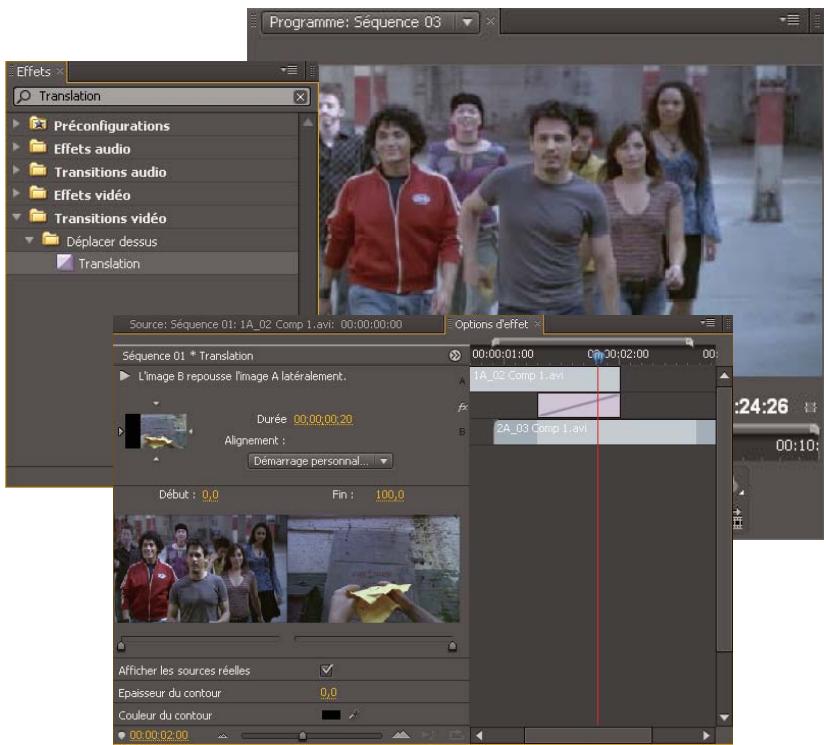Click the Effets list scroll up arrow
This screenshot has width=828, height=745.
pyautogui.click(x=308, y=122)
